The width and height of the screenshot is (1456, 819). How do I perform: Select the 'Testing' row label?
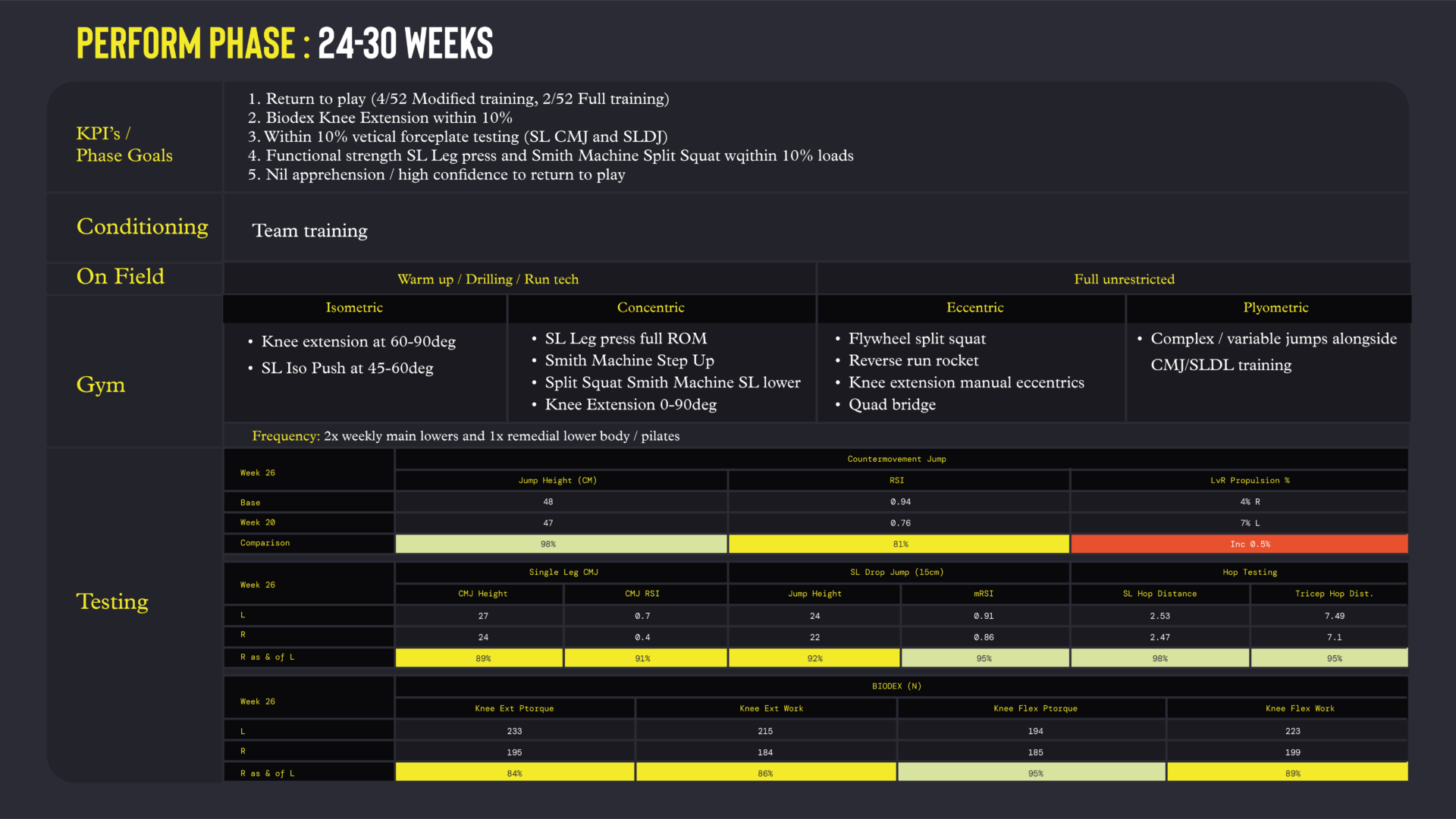[112, 601]
